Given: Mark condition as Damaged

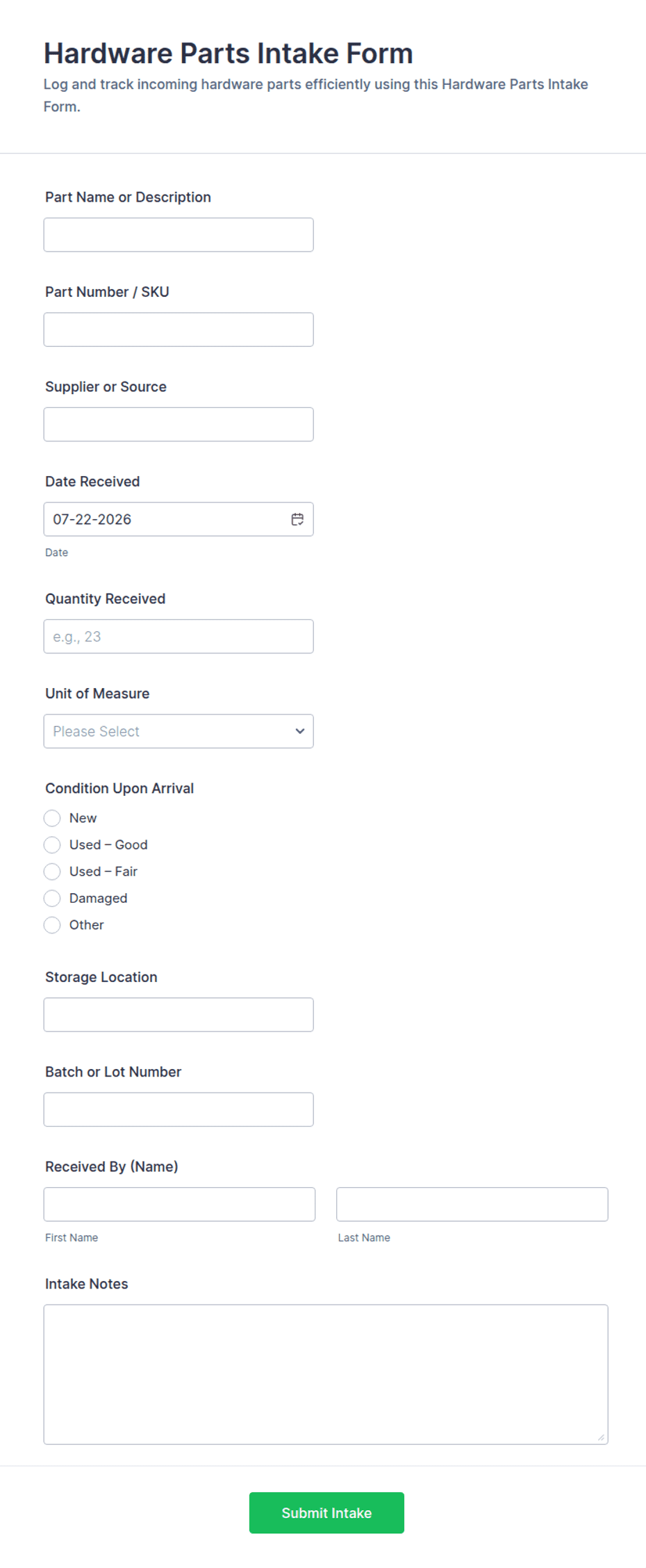Looking at the screenshot, I should (52, 898).
